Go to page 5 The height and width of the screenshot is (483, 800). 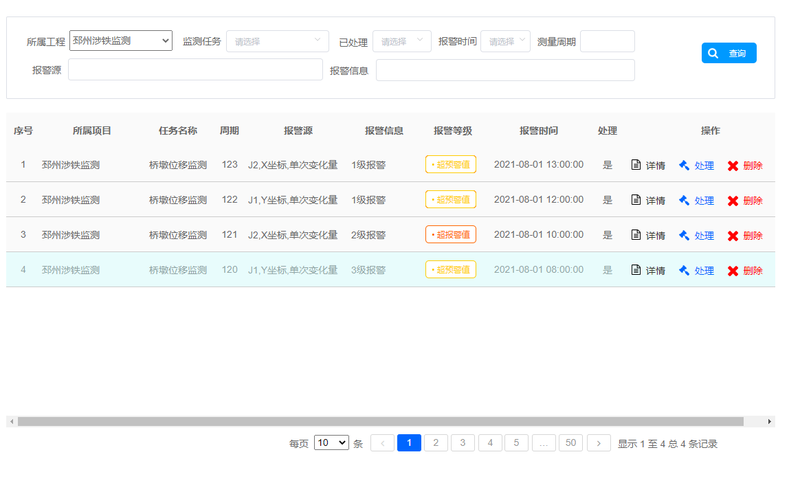point(516,443)
